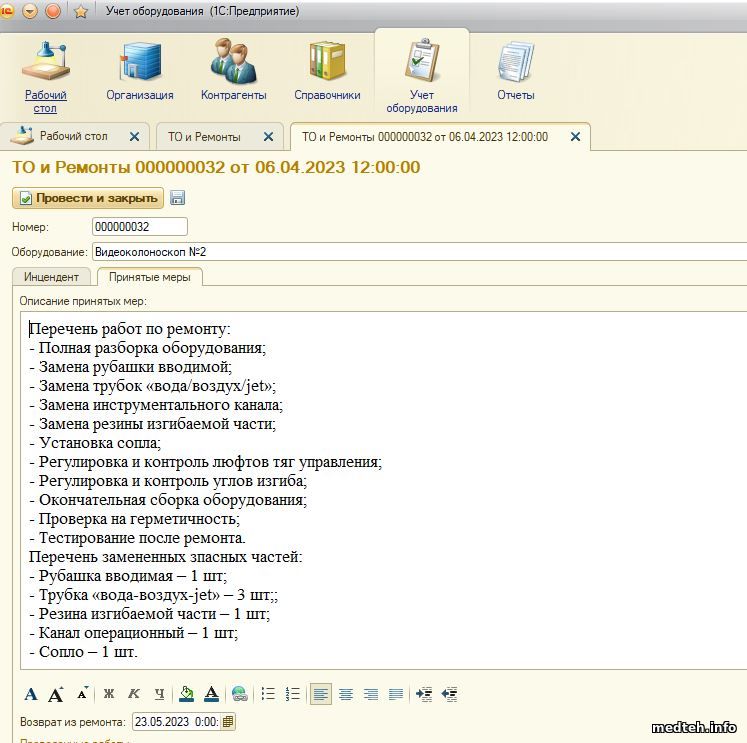The width and height of the screenshot is (747, 743).
Task: Pick the text background fill color
Action: [x=186, y=694]
